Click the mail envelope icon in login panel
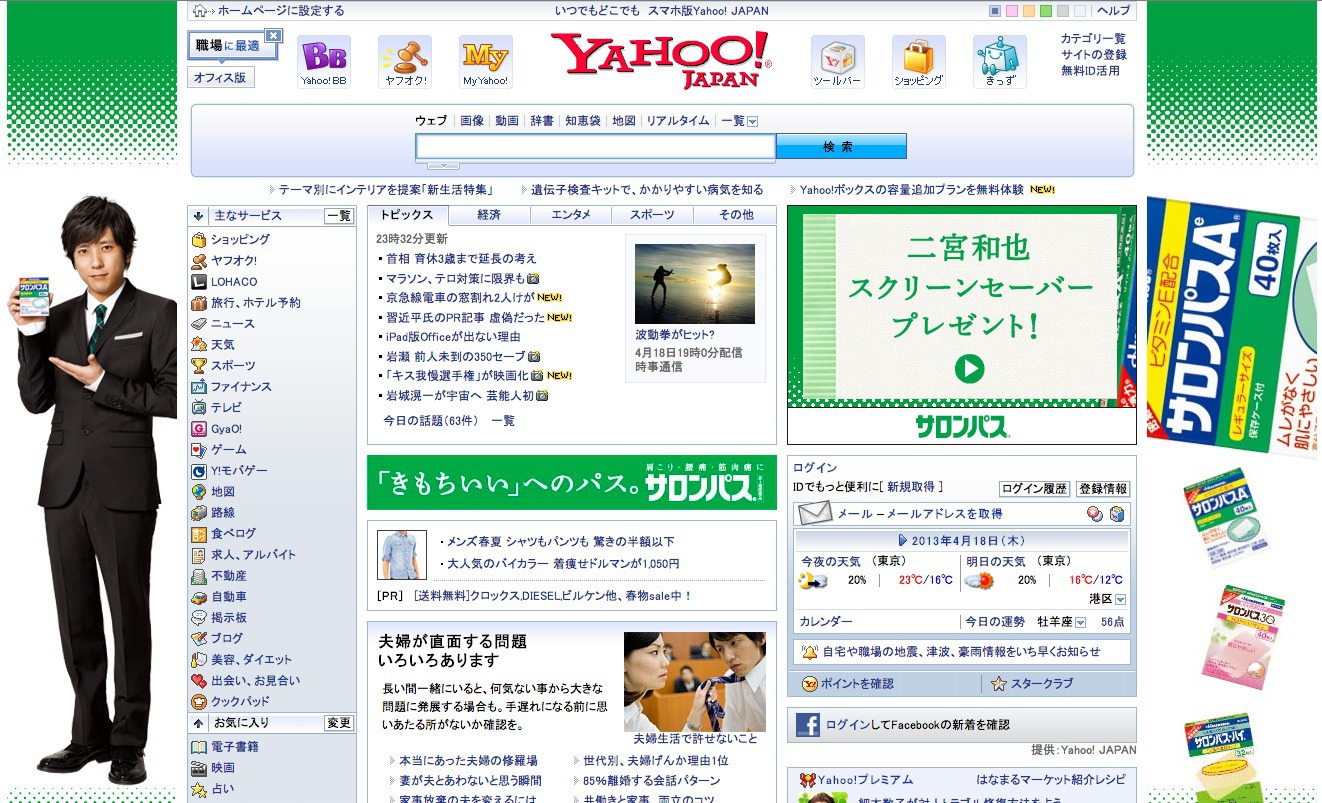Viewport: 1322px width, 803px height. 815,514
